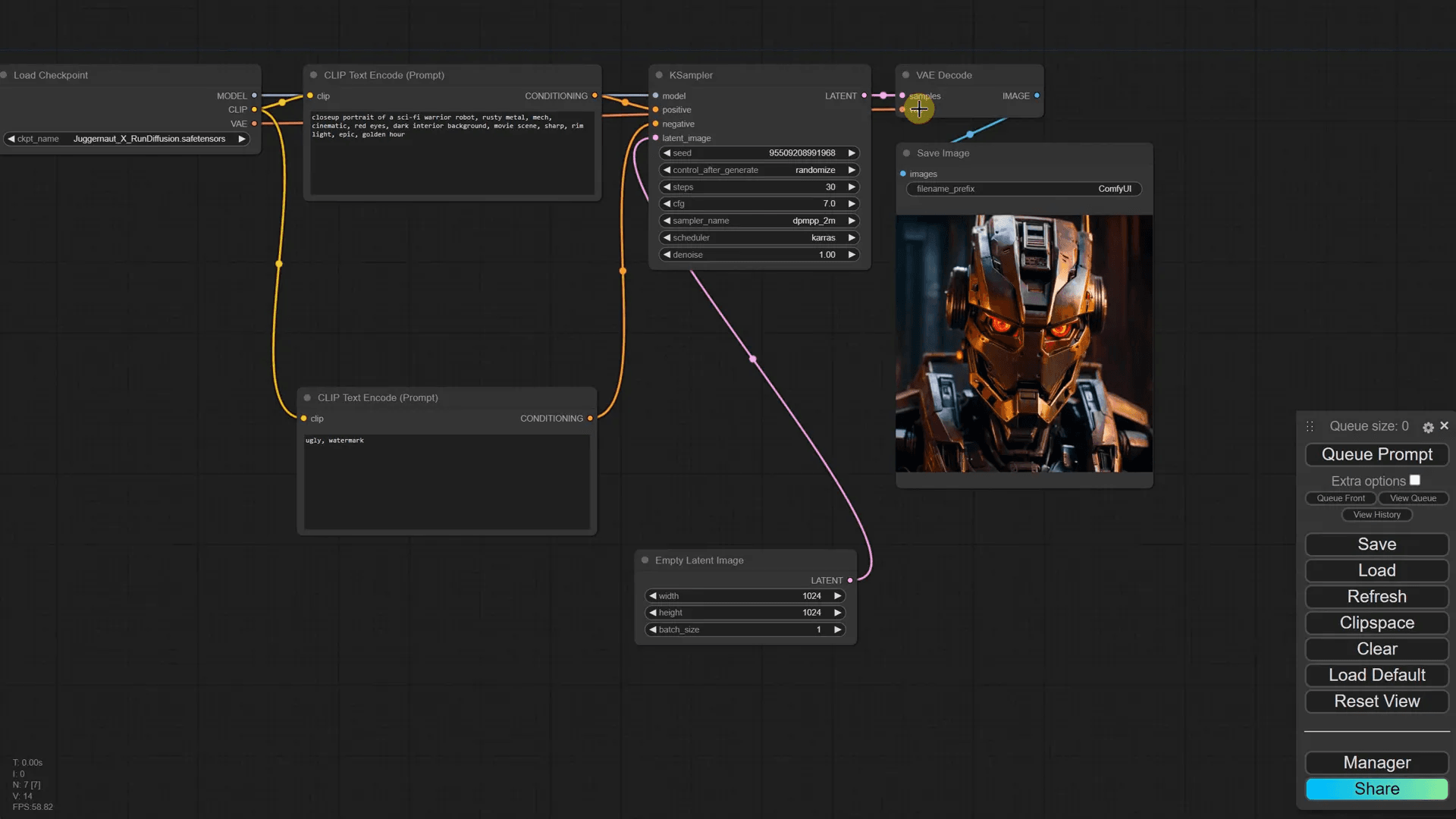Open the queue panel settings gear
This screenshot has width=1456, height=819.
coord(1428,428)
